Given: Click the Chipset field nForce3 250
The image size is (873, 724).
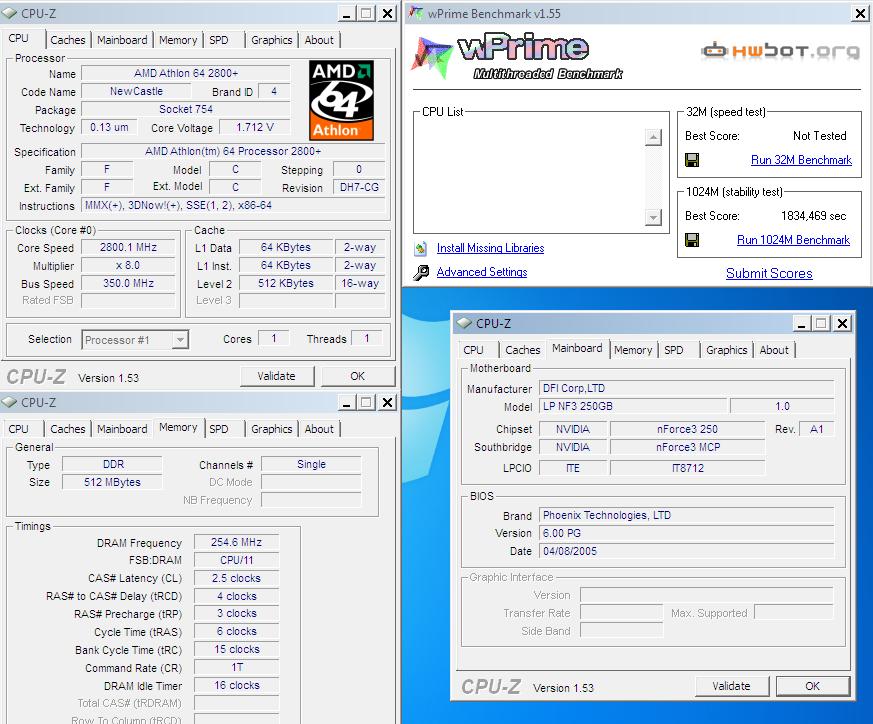Looking at the screenshot, I should 688,429.
